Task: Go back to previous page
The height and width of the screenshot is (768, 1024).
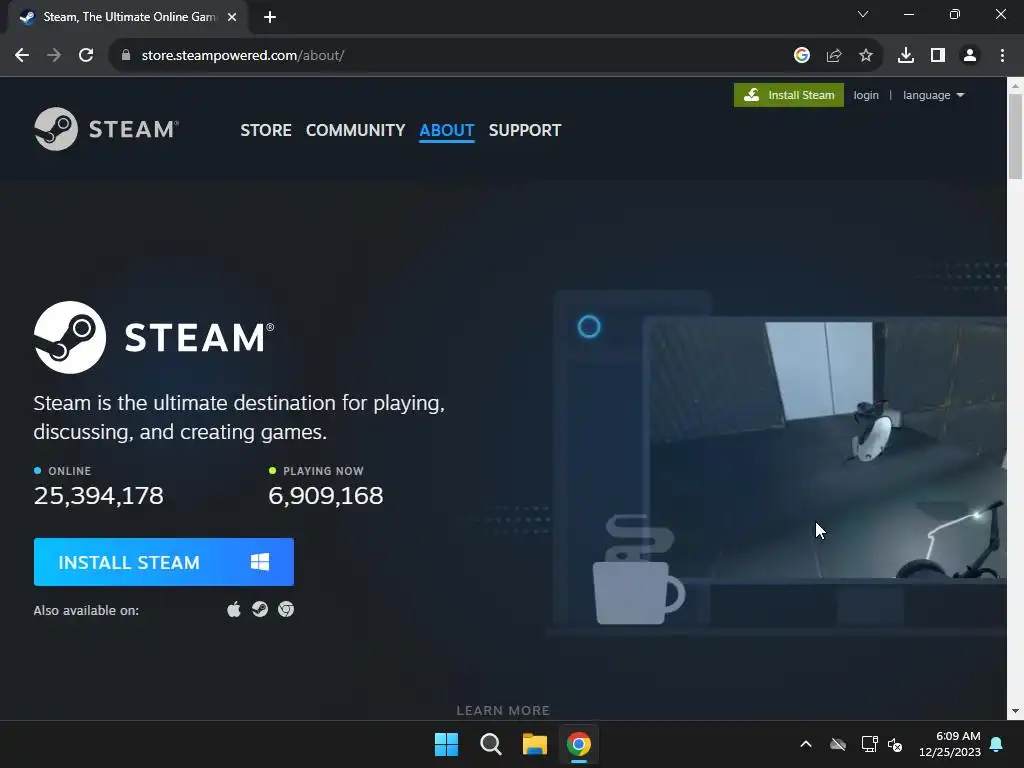Action: pos(22,56)
